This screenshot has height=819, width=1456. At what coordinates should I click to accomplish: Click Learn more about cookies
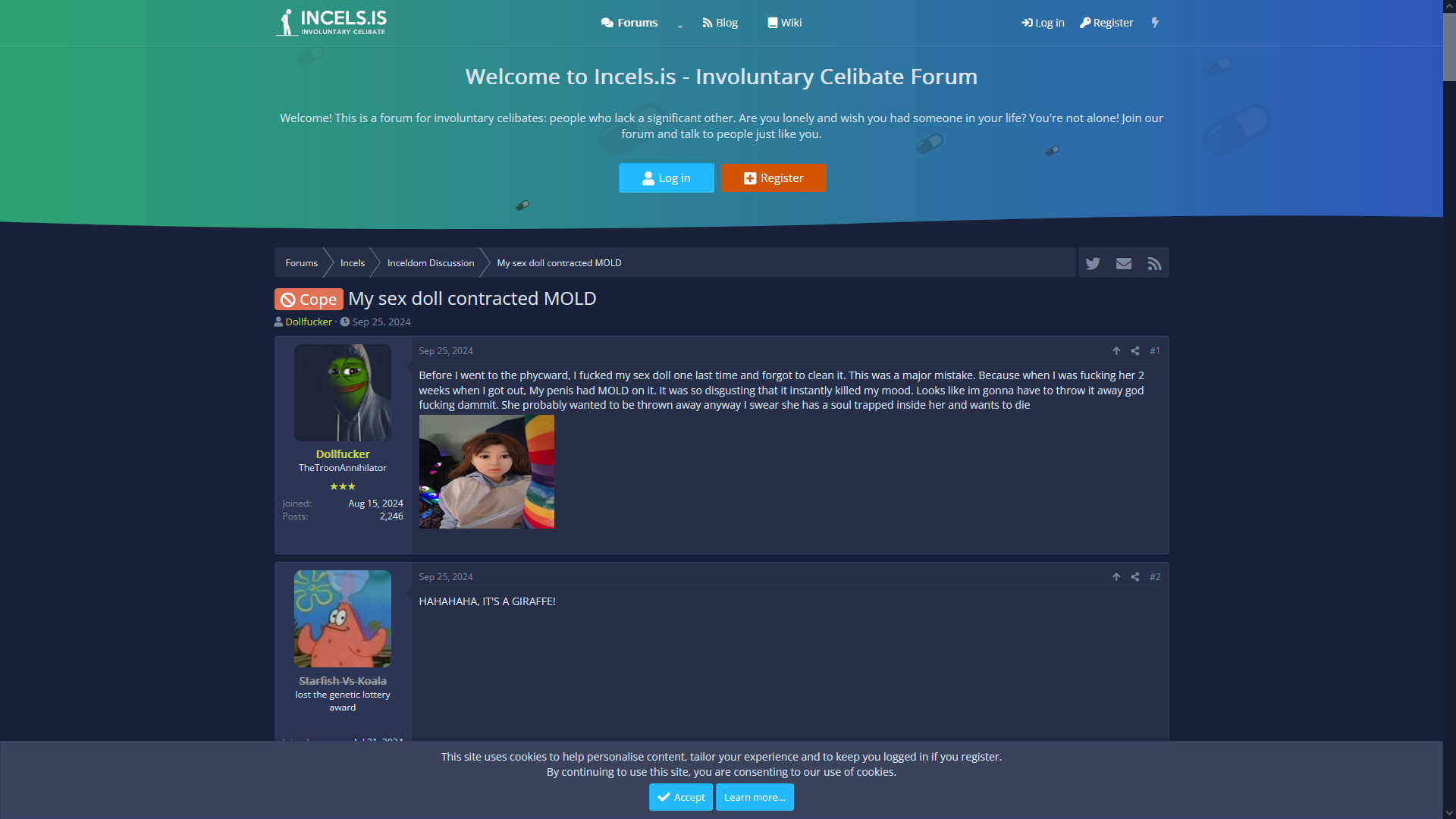[x=755, y=797]
